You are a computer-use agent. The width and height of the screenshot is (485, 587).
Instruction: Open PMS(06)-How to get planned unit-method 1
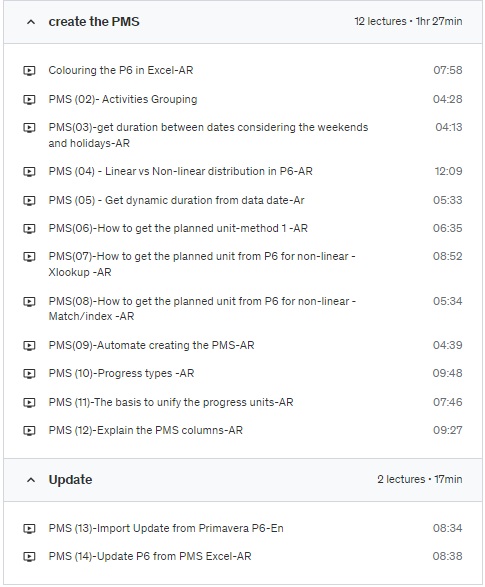(178, 228)
